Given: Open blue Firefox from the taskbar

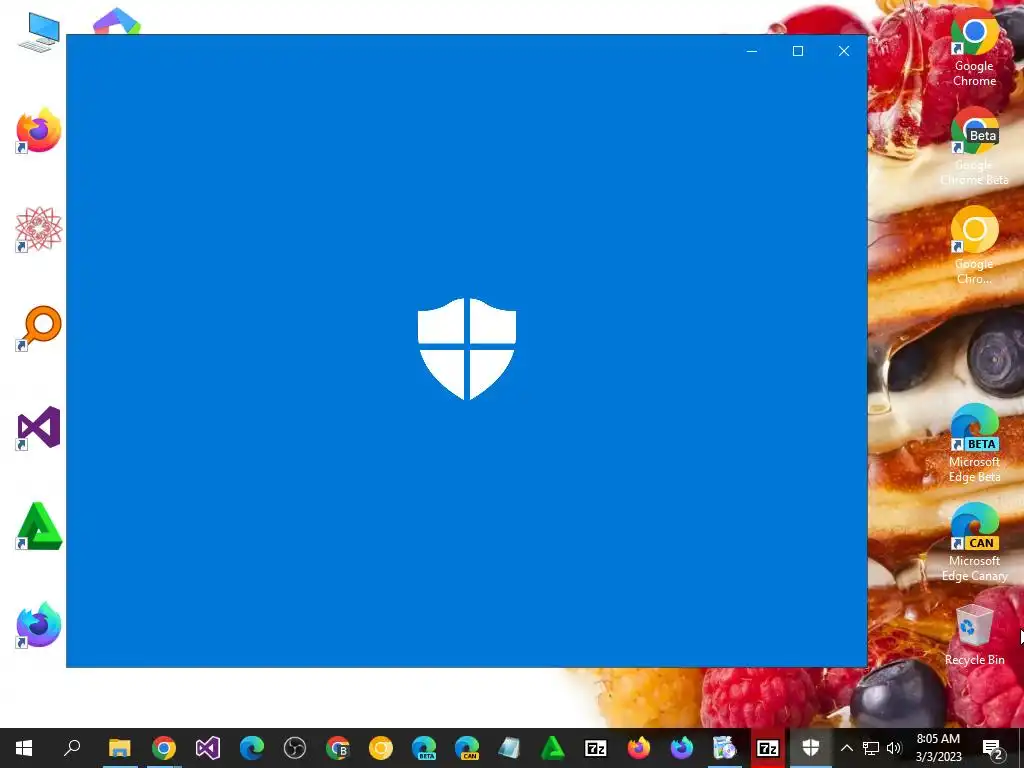Looking at the screenshot, I should (682, 748).
